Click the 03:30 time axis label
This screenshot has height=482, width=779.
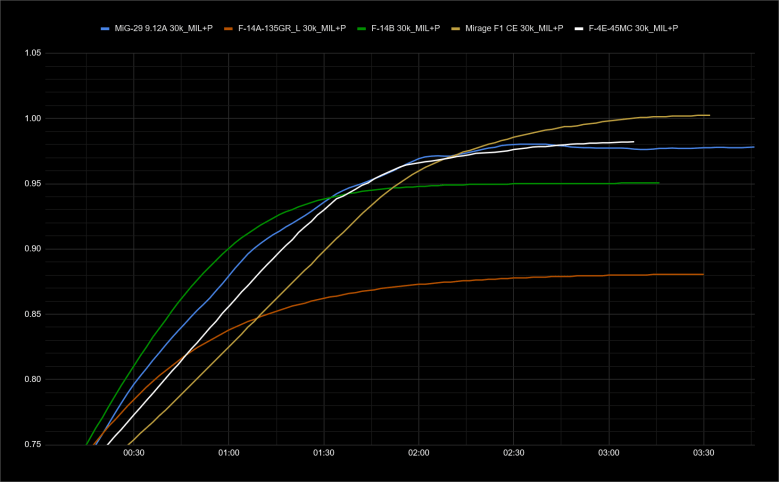click(x=703, y=454)
